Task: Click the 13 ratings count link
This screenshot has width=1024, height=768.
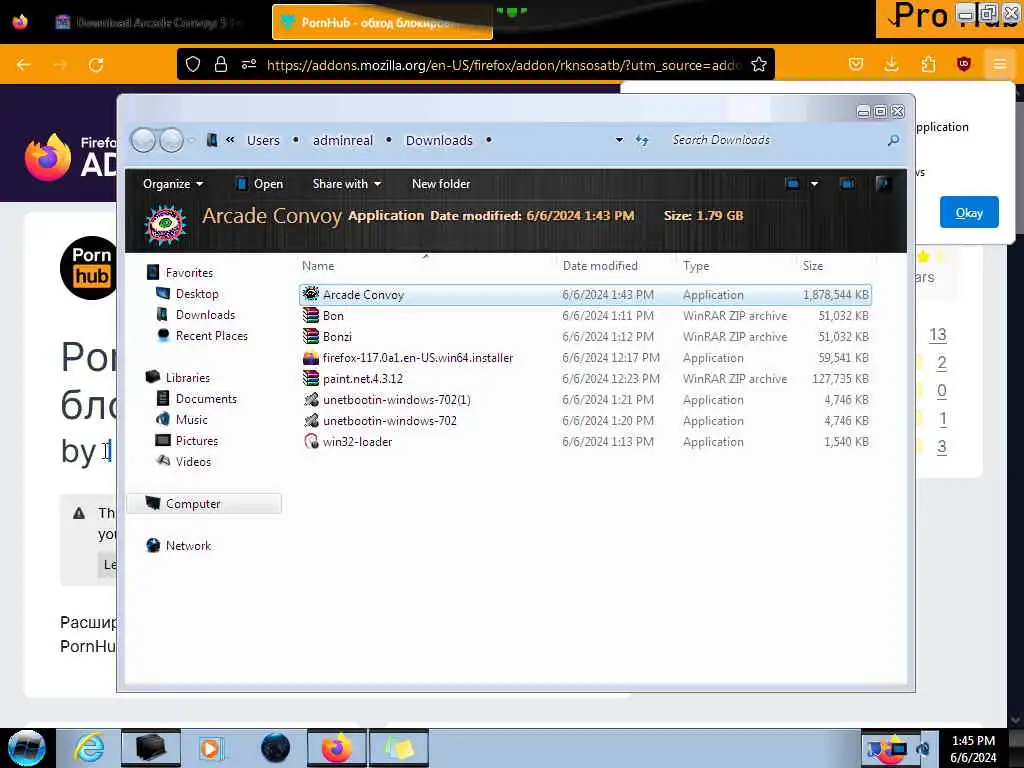Action: 938,334
